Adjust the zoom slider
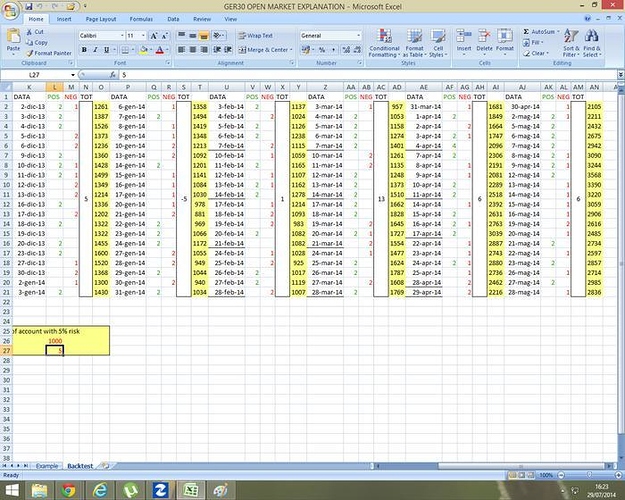Image resolution: width=625 pixels, height=500 pixels. coord(590,475)
